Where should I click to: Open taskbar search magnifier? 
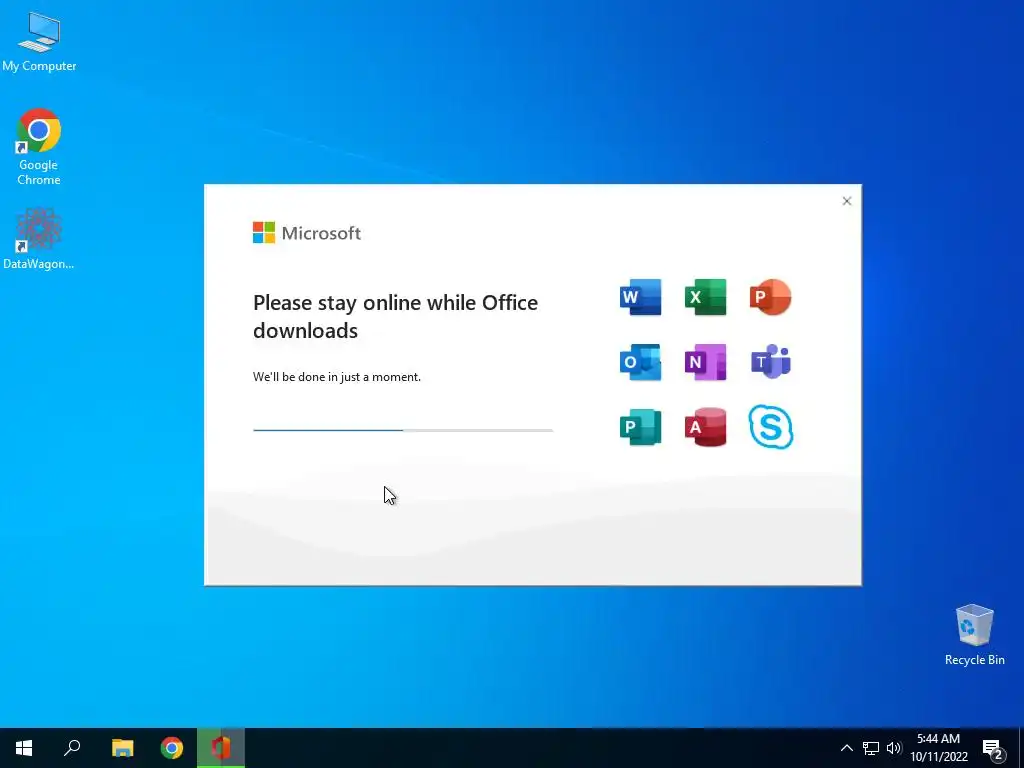click(x=72, y=748)
